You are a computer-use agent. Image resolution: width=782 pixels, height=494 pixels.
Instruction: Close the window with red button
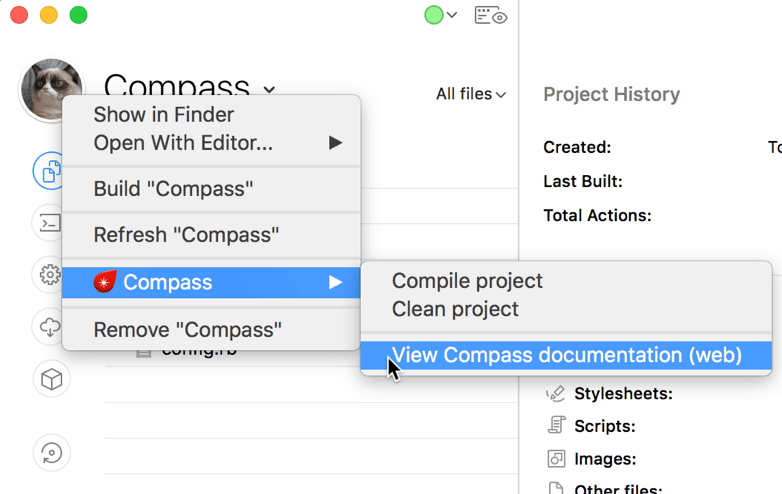[x=19, y=15]
